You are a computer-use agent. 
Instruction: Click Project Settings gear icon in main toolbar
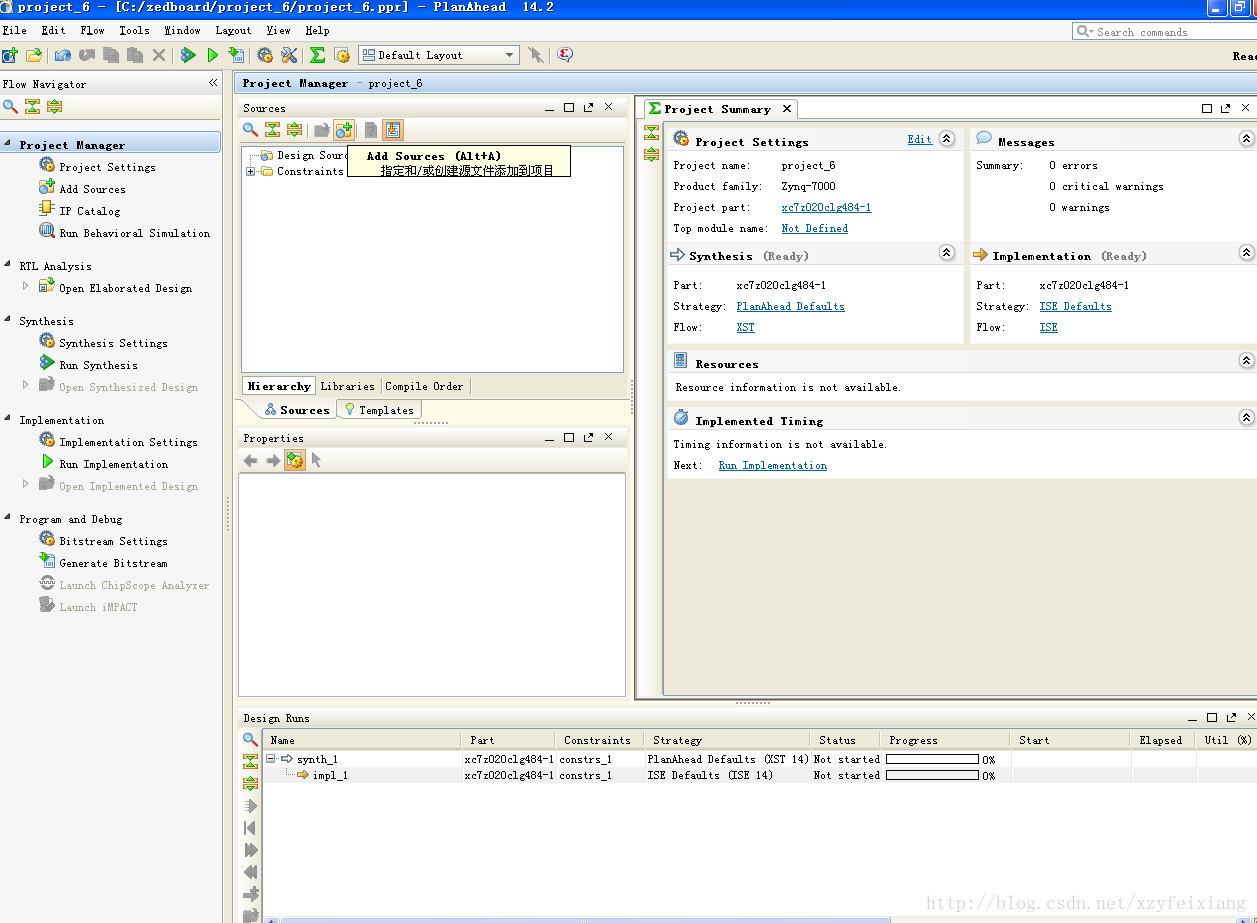point(265,55)
